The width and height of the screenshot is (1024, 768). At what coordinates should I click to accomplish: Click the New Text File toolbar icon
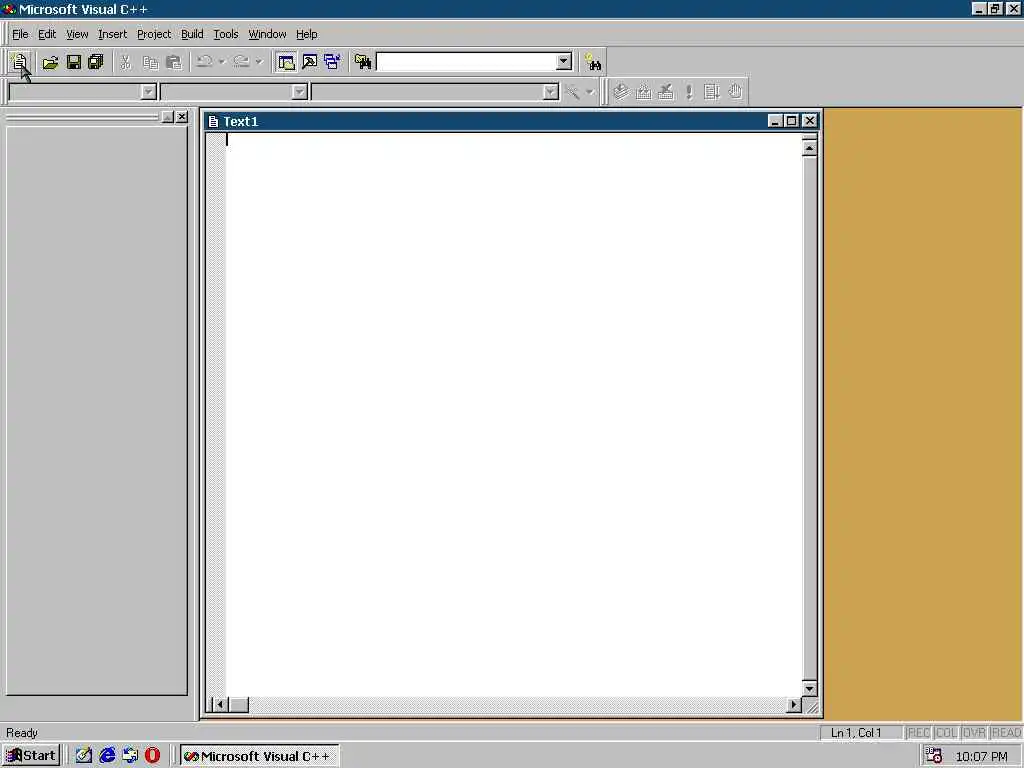click(19, 62)
